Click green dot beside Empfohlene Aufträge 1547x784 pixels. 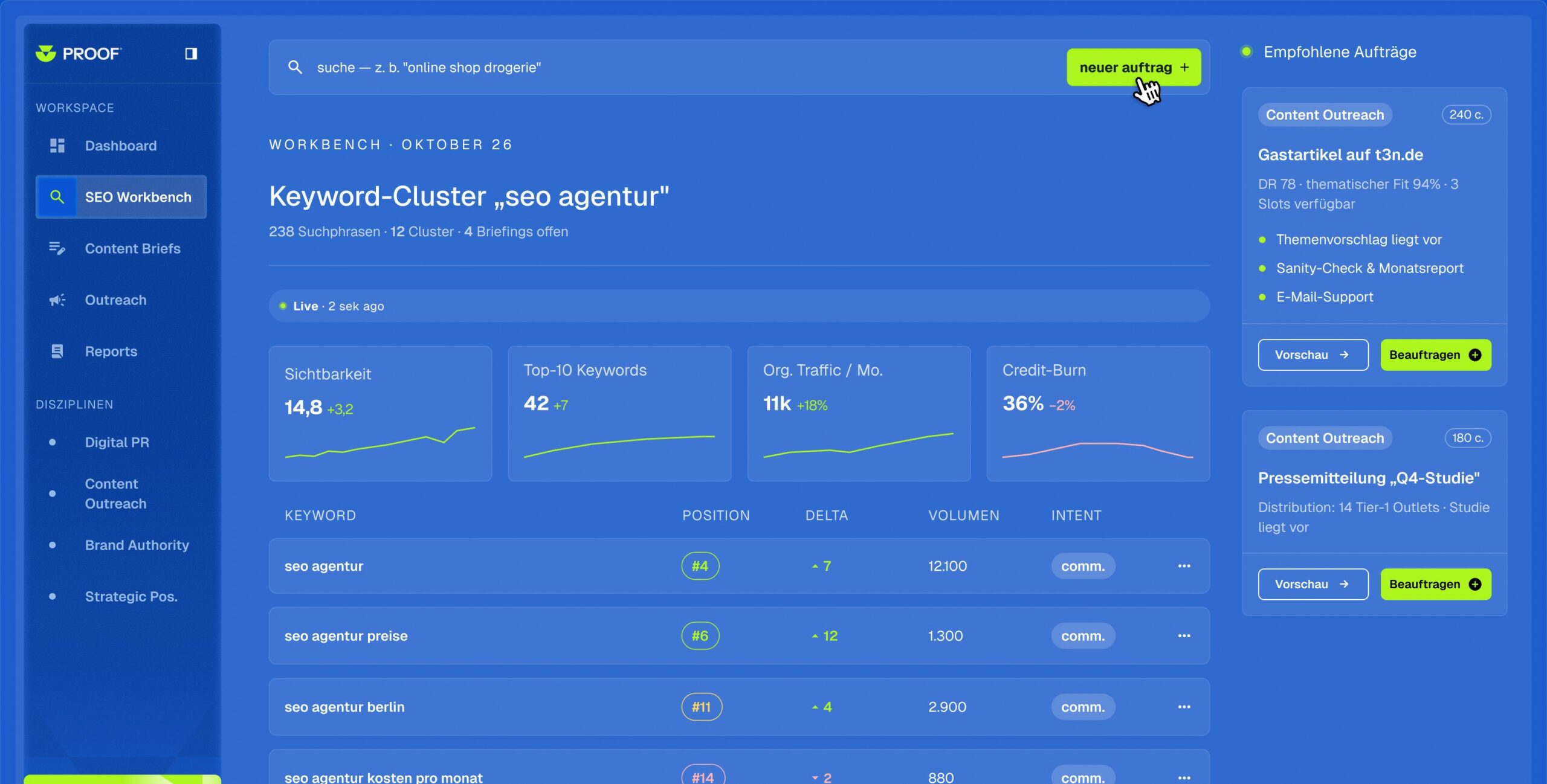tap(1246, 52)
